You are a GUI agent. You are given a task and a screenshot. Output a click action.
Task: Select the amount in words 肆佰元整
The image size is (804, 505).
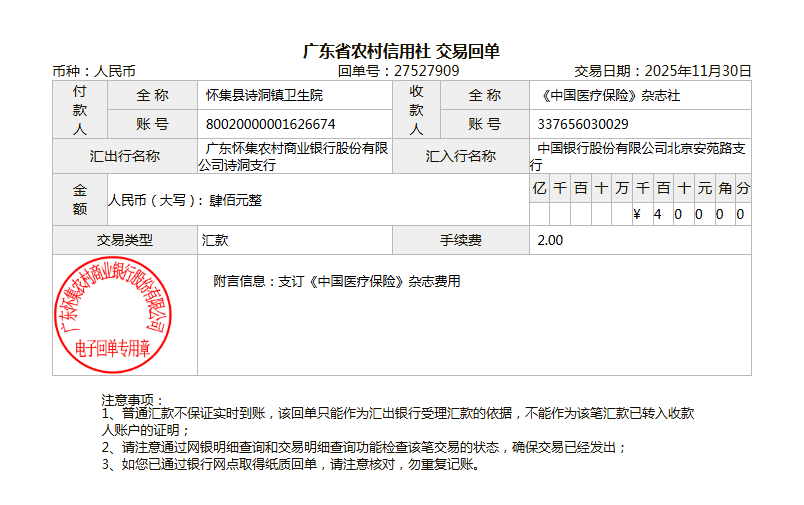tap(235, 200)
